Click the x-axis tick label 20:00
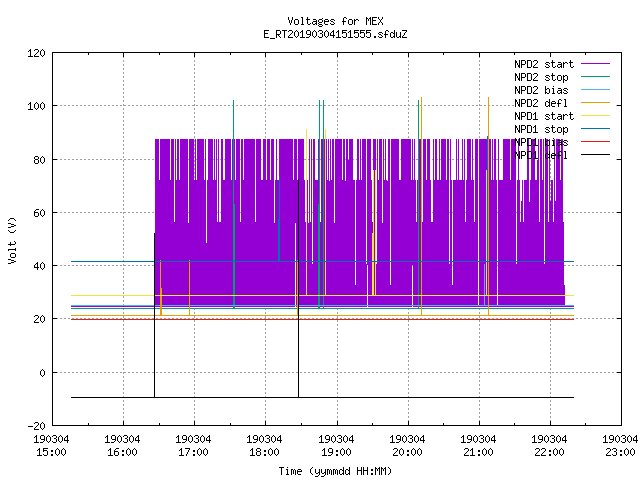640x480 pixels. coord(407,452)
